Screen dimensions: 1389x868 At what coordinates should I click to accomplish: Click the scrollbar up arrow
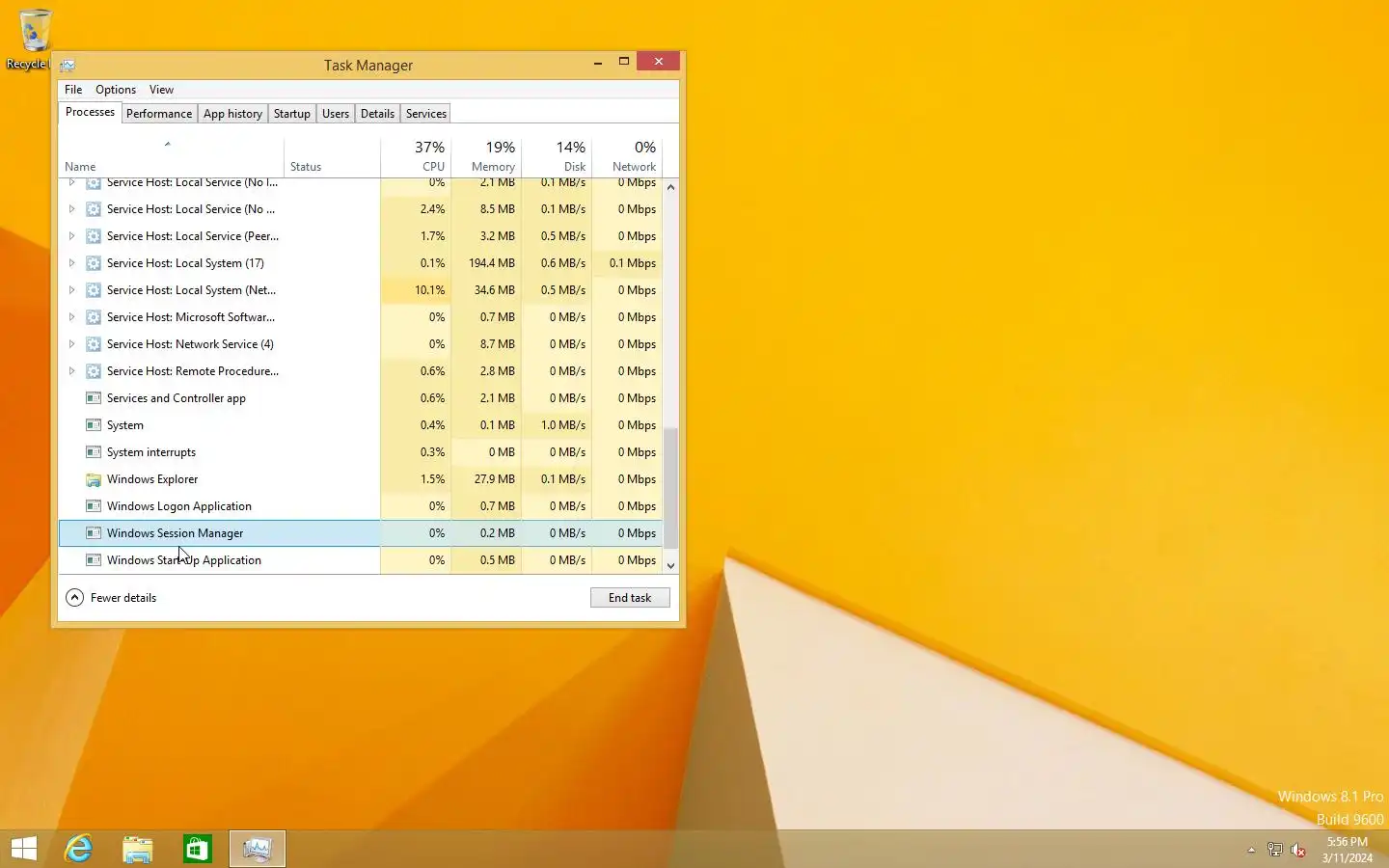click(x=670, y=187)
